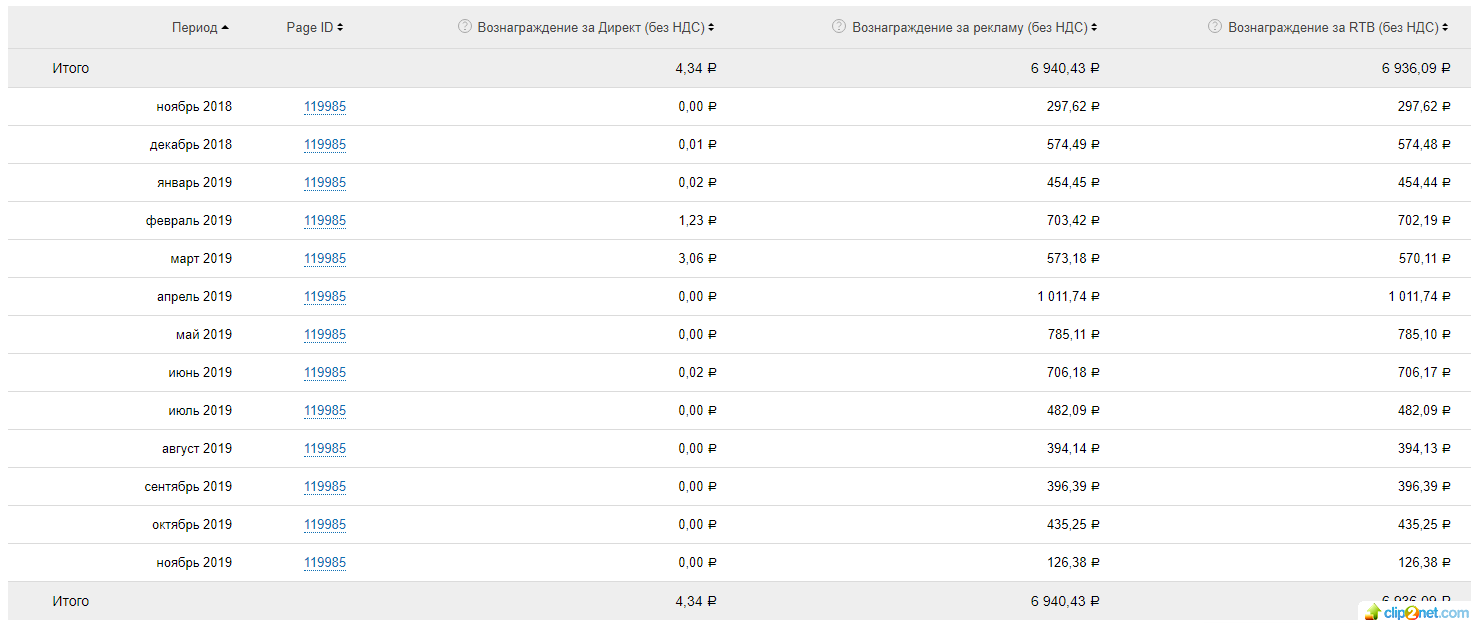Open Page ID link for ноябрь 2019

325,563
